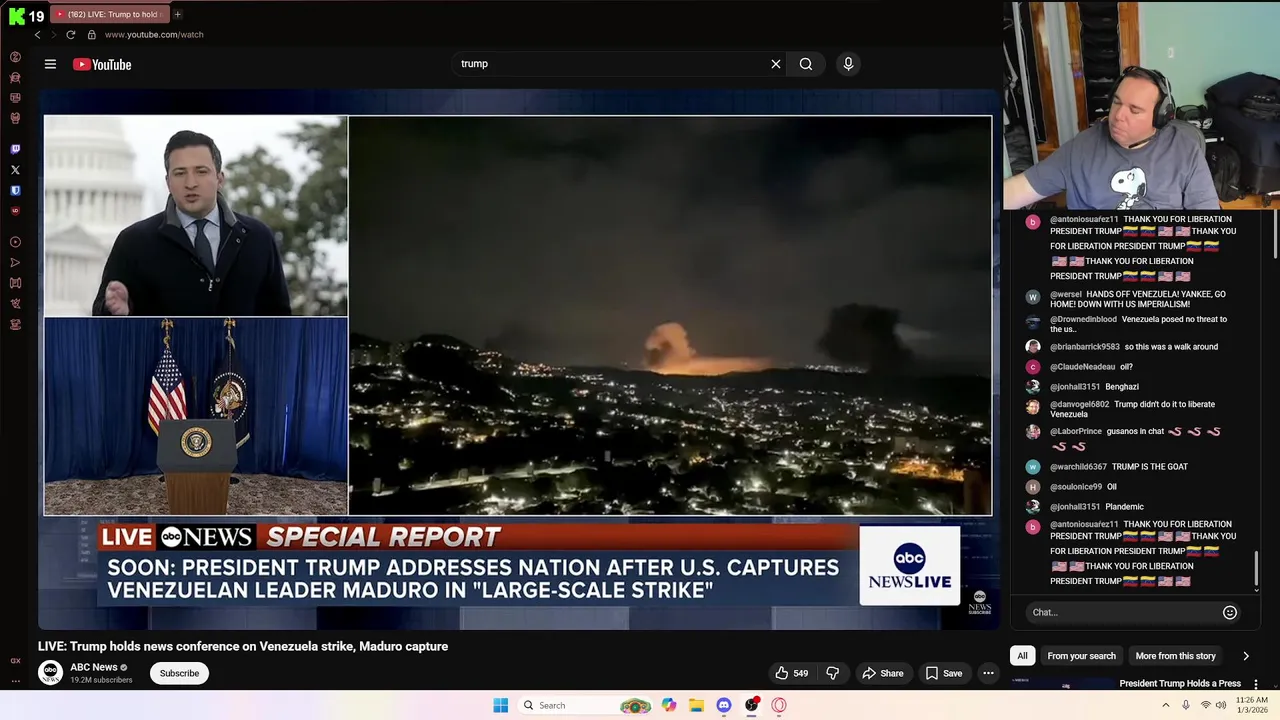
Task: Open Opera browser from the taskbar
Action: (x=779, y=705)
